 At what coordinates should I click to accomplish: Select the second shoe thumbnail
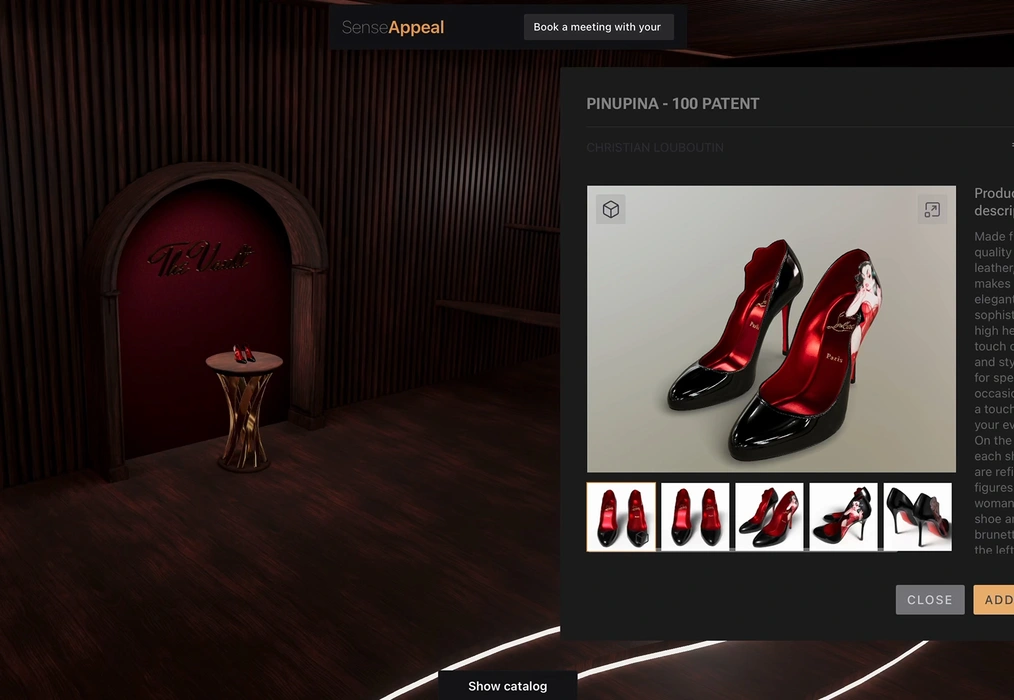coord(695,517)
